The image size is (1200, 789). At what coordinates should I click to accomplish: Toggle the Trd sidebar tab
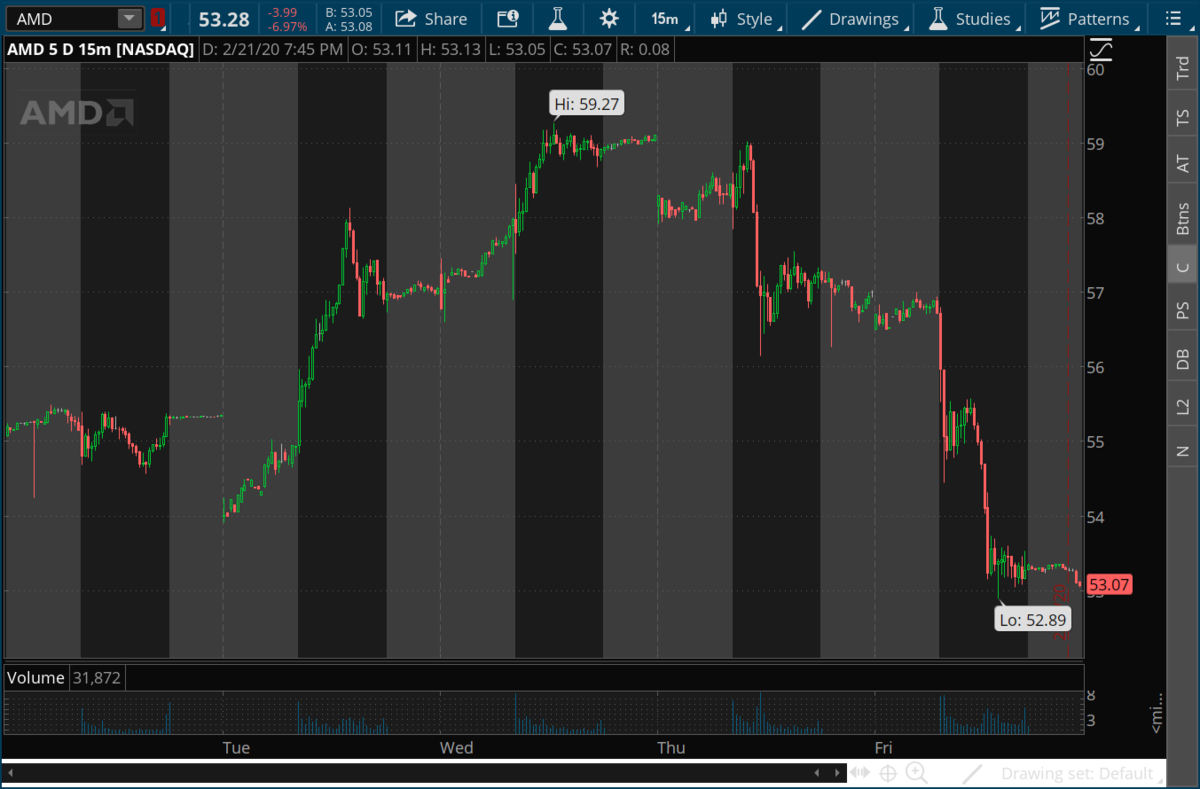pos(1183,67)
